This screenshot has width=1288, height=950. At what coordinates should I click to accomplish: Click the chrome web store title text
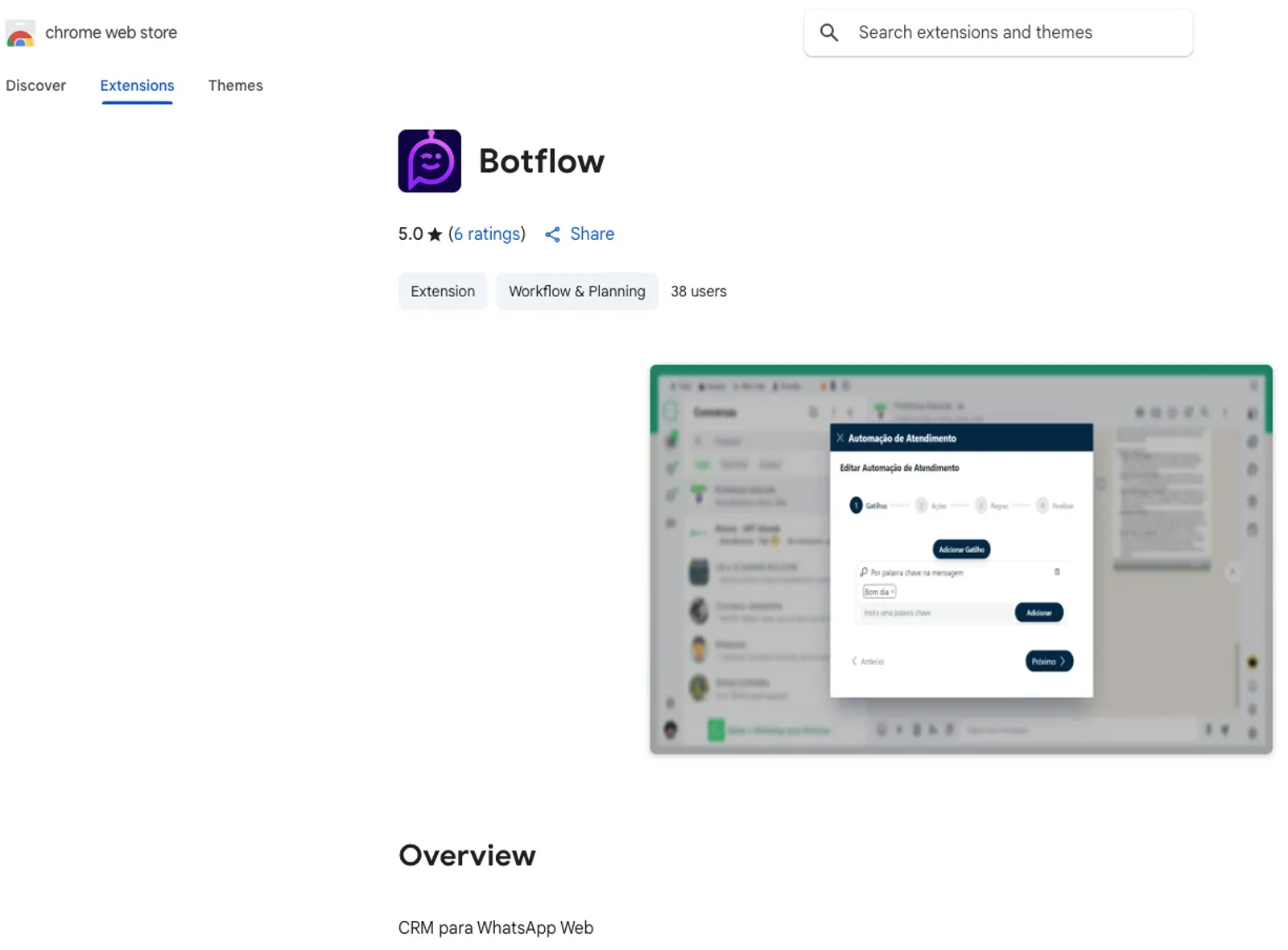pyautogui.click(x=111, y=33)
